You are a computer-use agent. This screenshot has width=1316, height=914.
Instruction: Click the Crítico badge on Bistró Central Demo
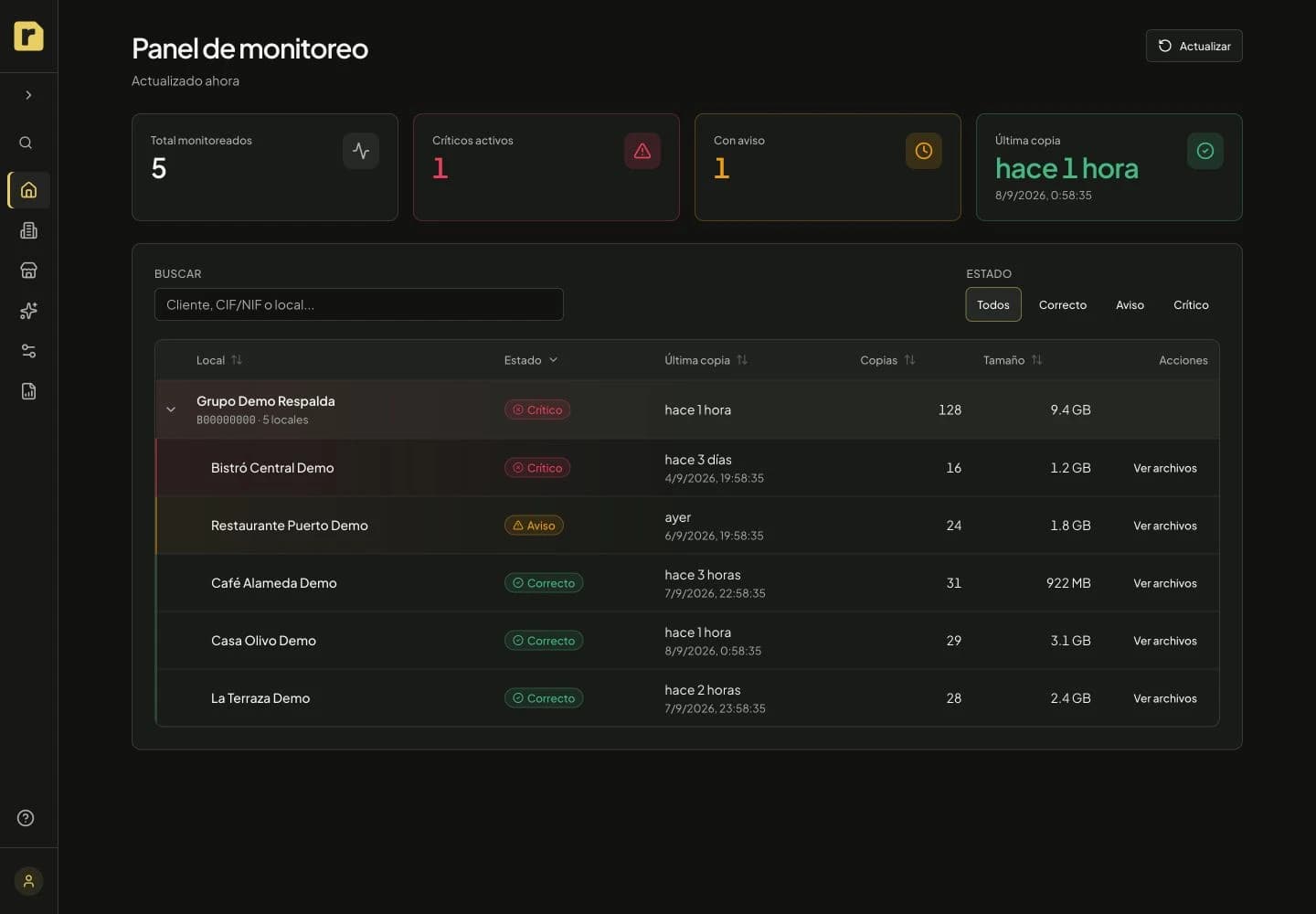(537, 468)
